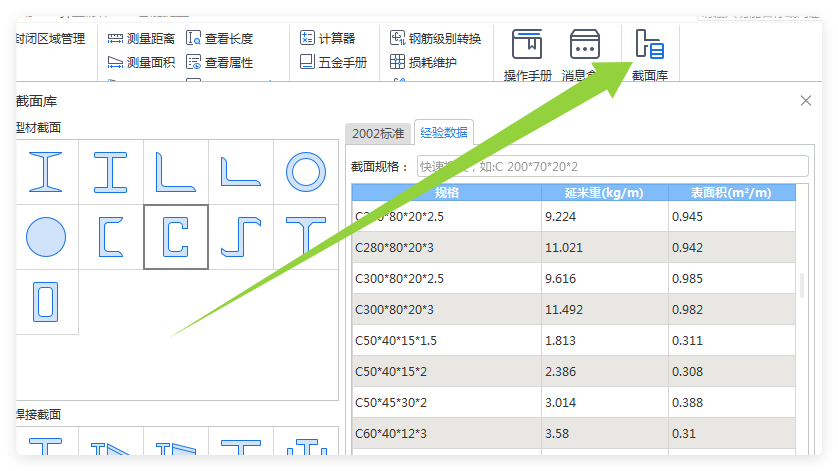Click 封闭区域管理 closed region management
Viewport: 838px width, 471px height.
click(x=51, y=38)
